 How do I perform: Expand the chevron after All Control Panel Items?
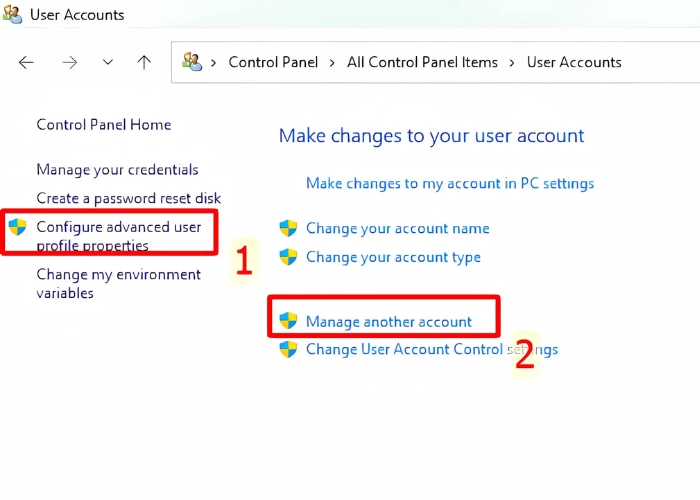pos(512,62)
